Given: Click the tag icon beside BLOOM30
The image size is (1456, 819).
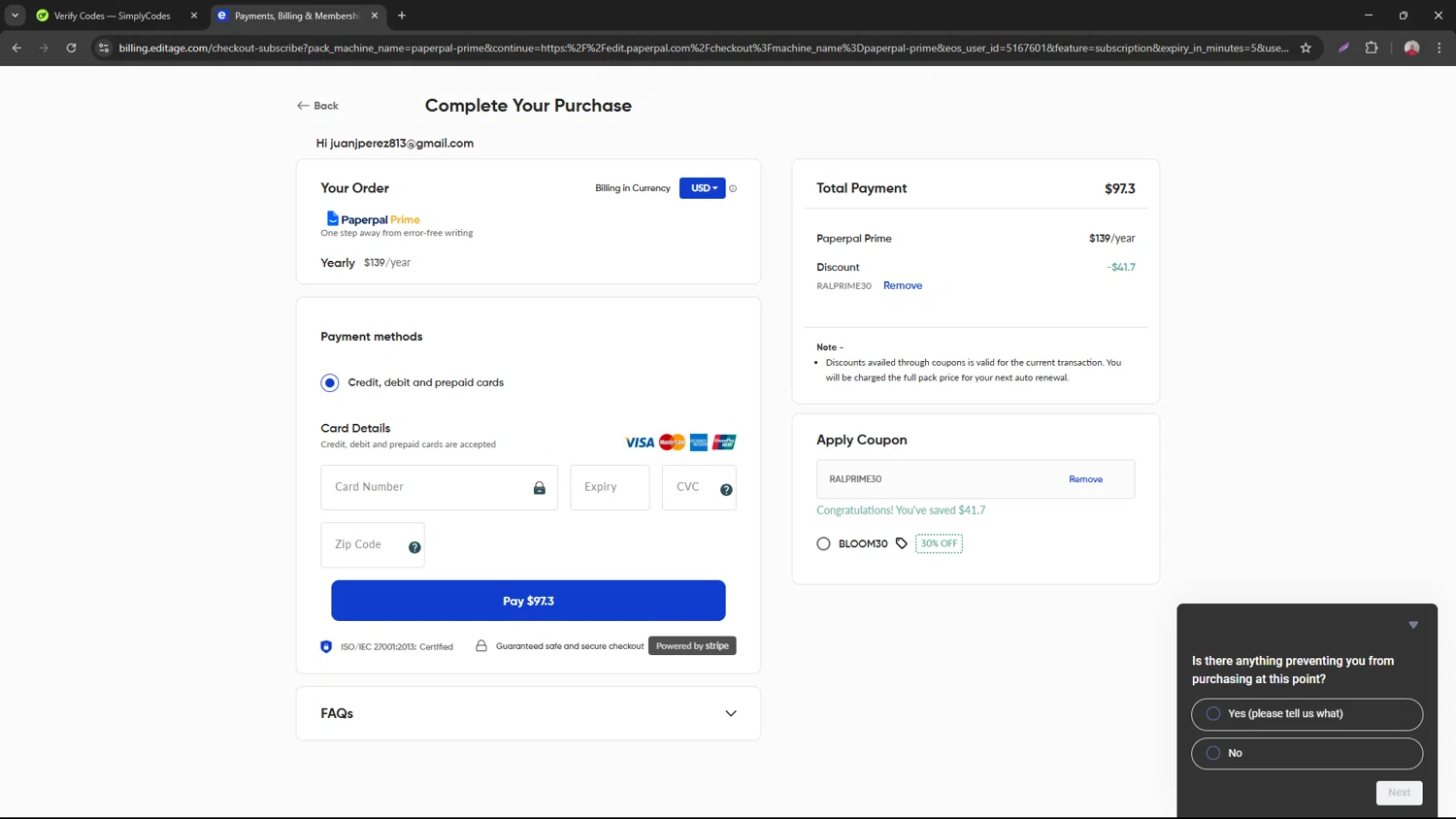Looking at the screenshot, I should [x=902, y=543].
